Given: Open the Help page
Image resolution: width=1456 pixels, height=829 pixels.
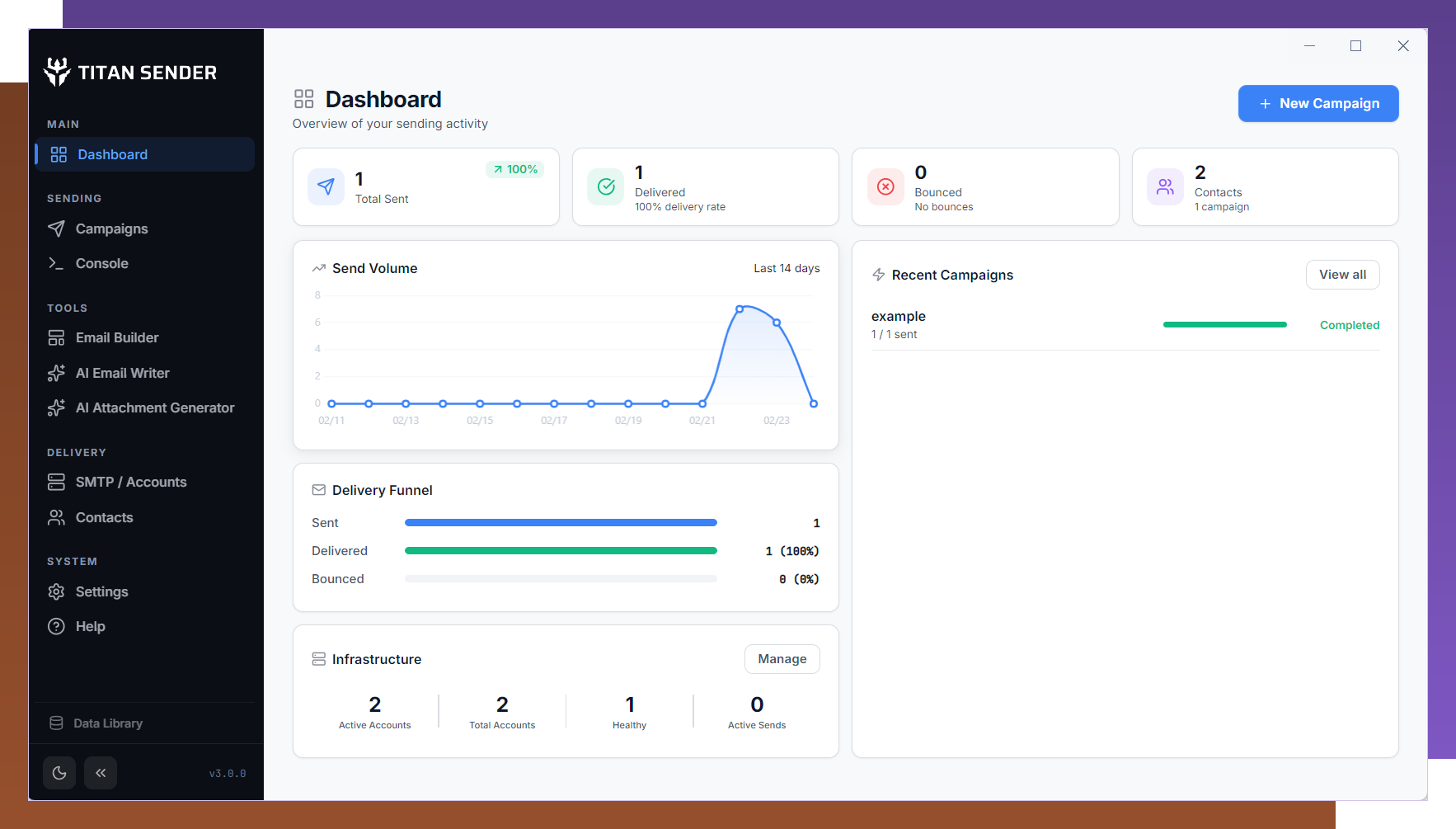Looking at the screenshot, I should [91, 626].
